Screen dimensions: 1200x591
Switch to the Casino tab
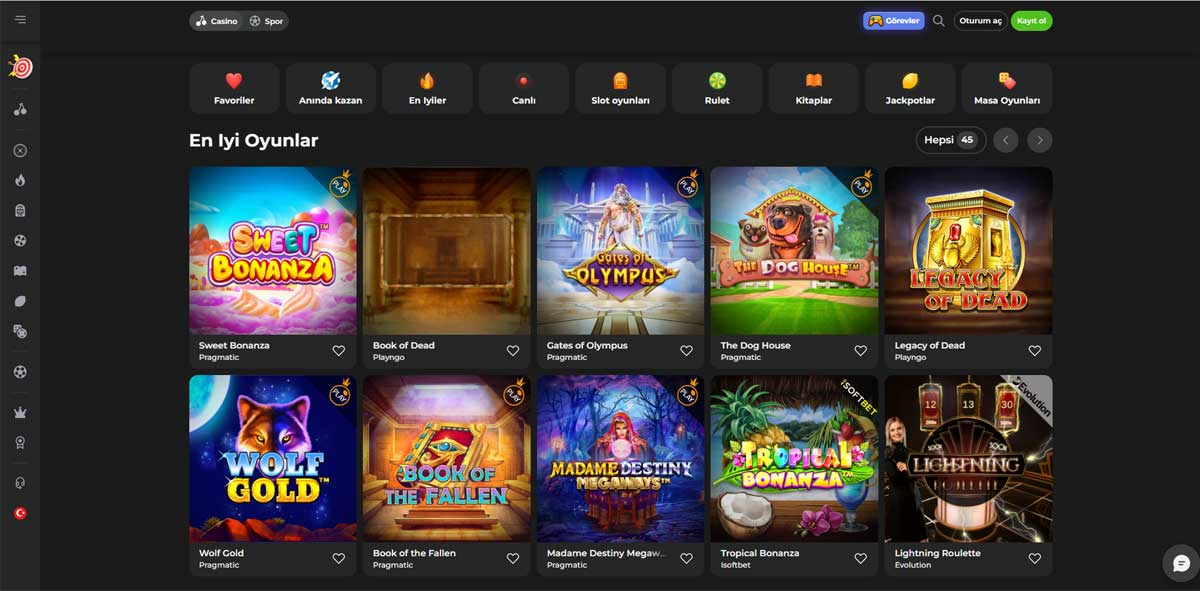coord(217,21)
